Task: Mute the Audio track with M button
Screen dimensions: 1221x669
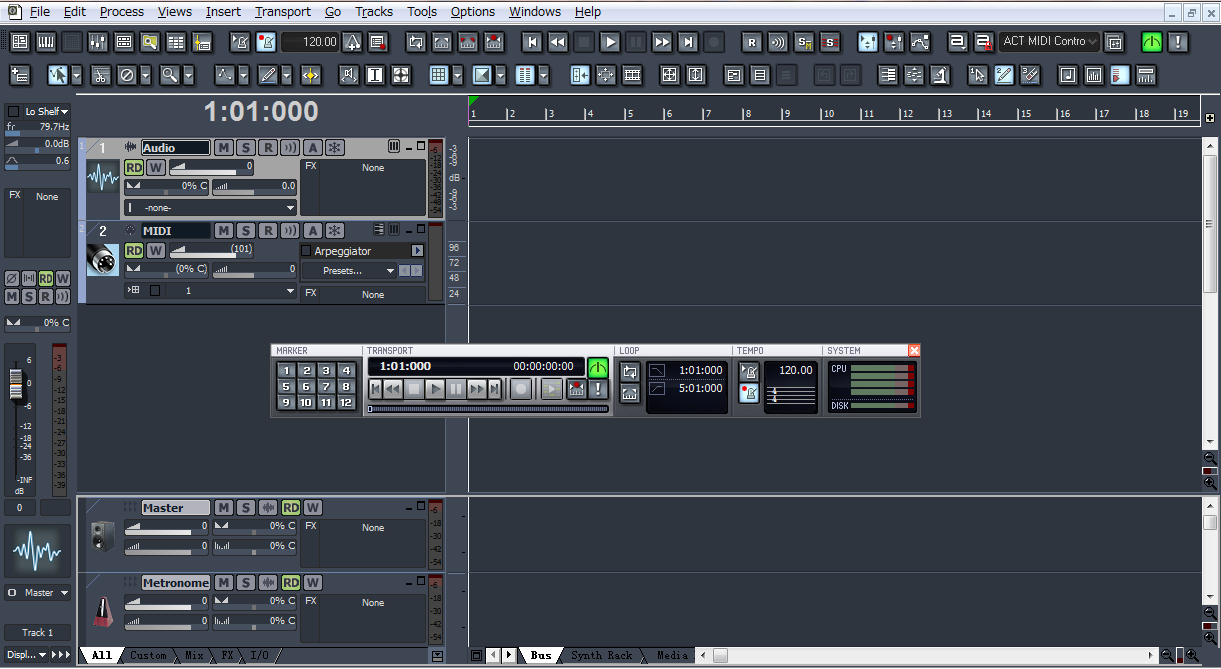Action: point(224,148)
